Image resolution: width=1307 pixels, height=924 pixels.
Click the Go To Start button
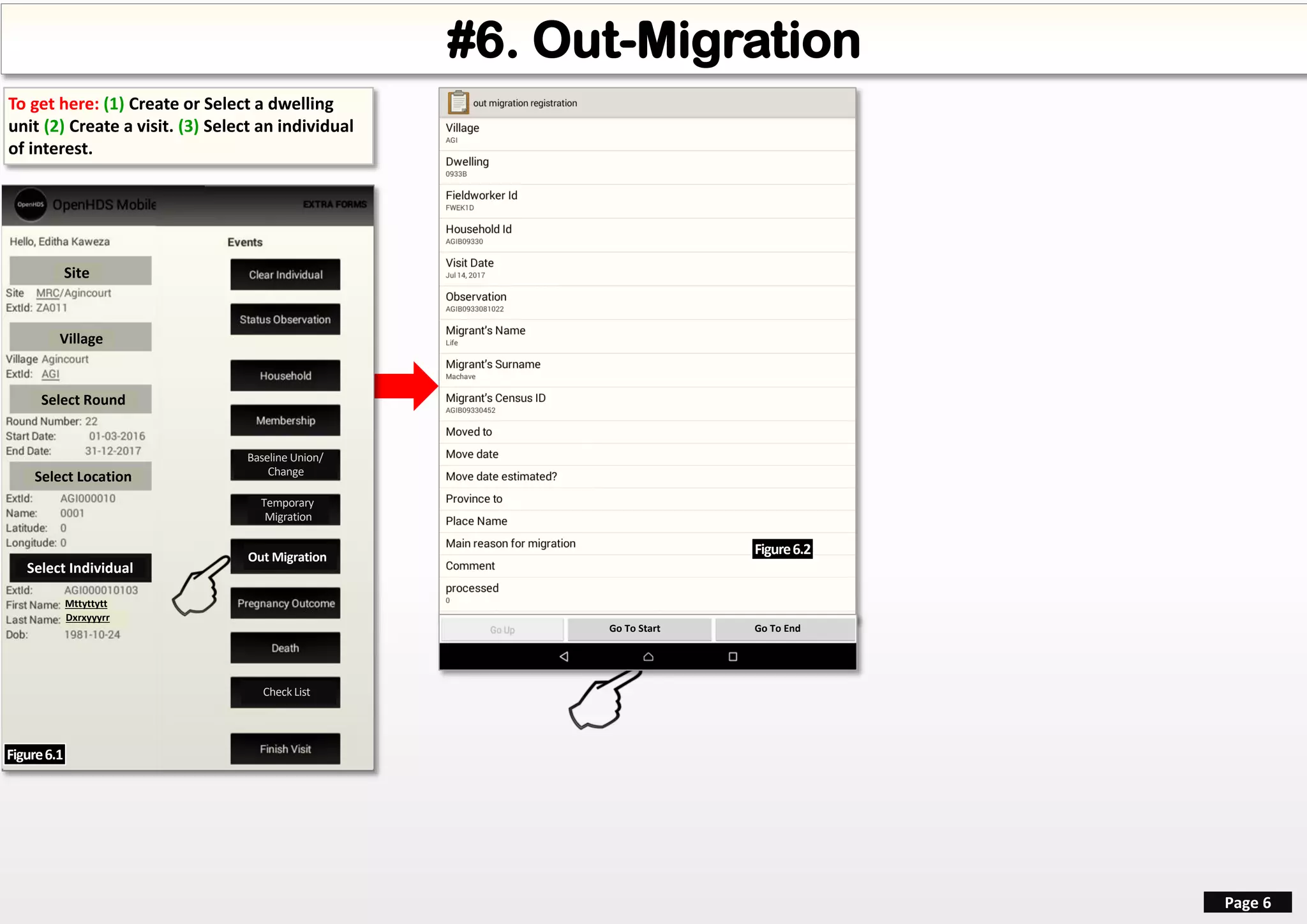(639, 629)
